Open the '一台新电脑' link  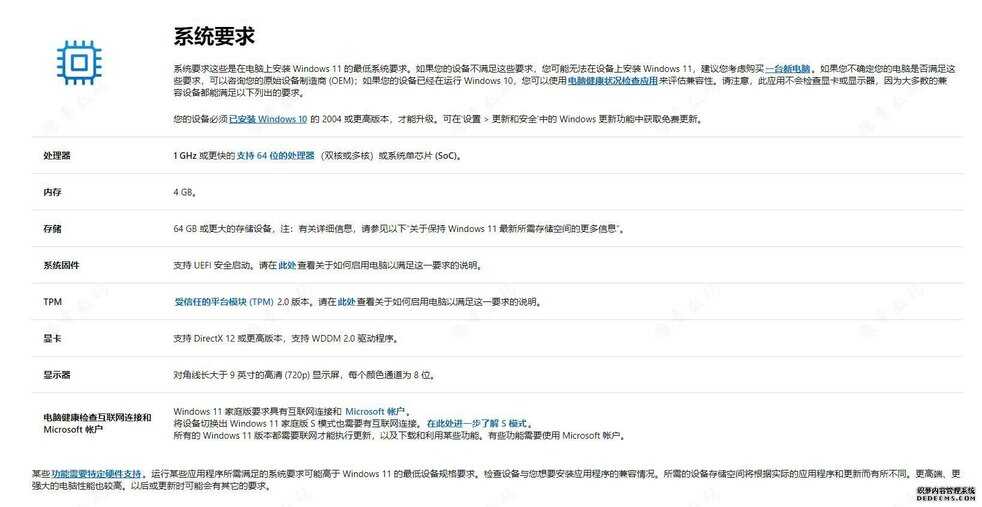pos(788,69)
